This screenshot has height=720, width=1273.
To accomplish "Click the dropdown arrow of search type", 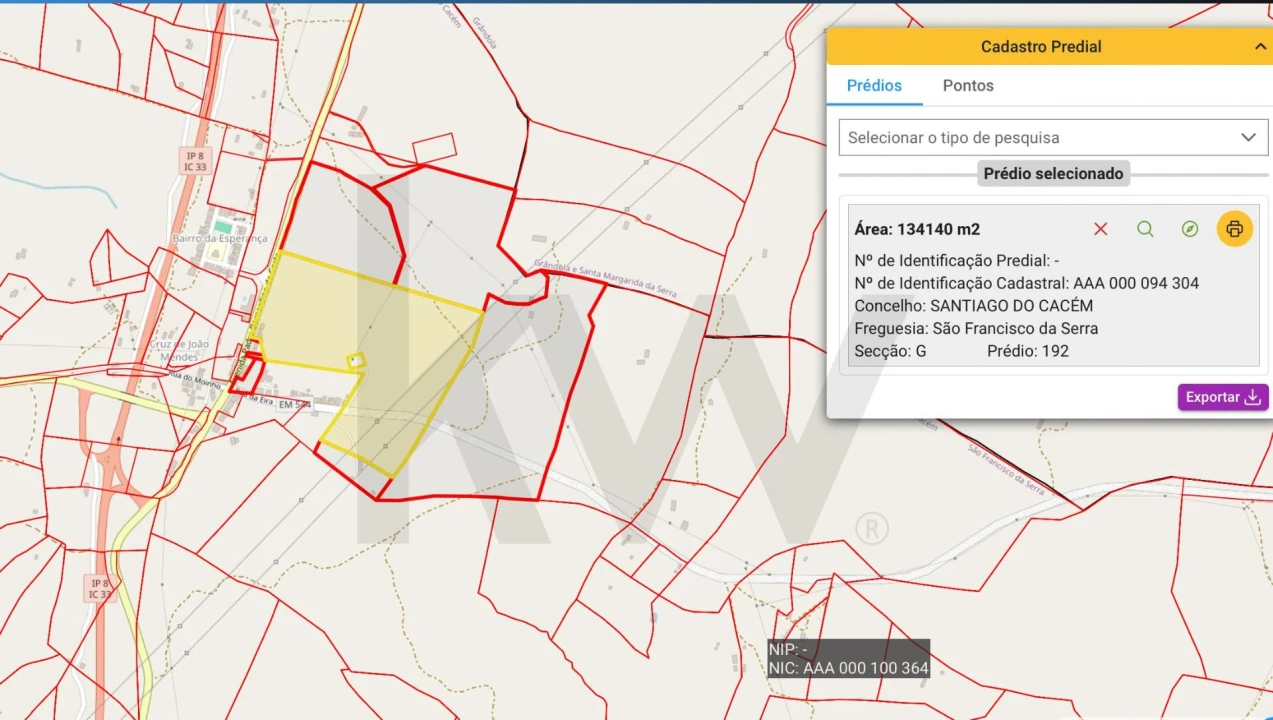I will click(1248, 137).
